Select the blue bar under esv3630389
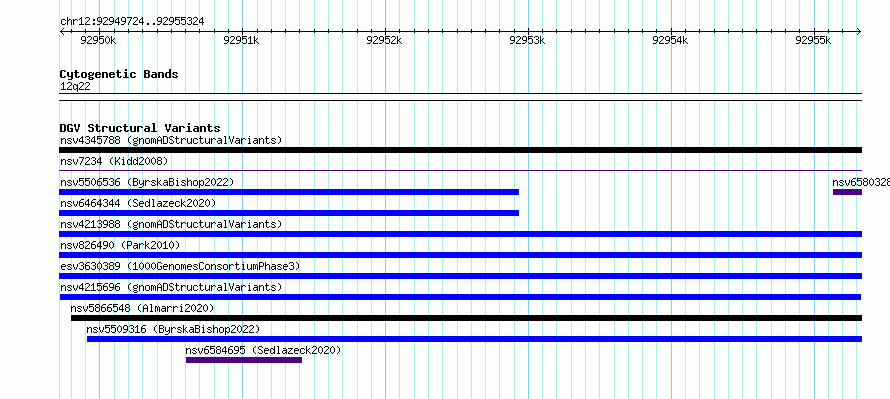 [x=460, y=276]
